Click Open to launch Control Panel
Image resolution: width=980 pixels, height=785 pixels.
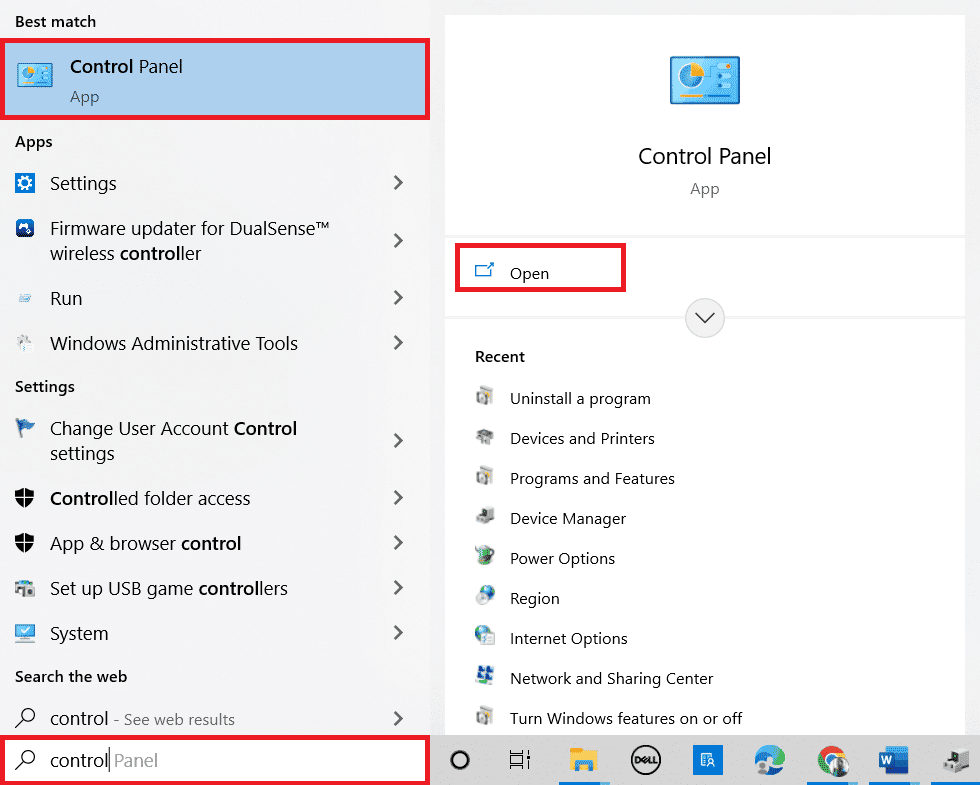click(x=541, y=268)
